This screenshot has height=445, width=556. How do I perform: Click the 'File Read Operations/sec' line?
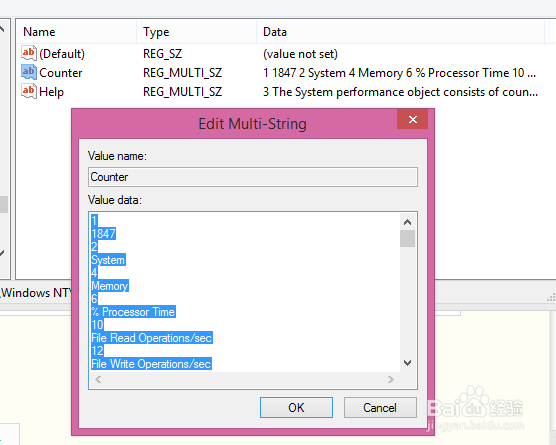click(152, 338)
